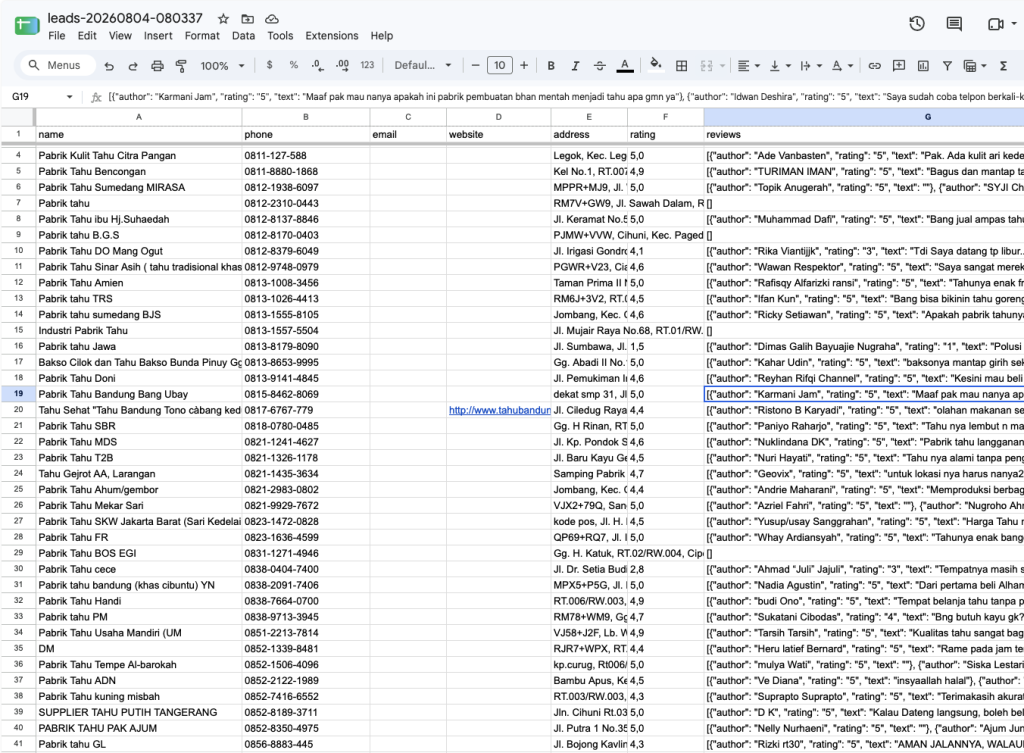Screen dimensions: 1024x753
Task: Search the Menus box
Action: (57, 65)
